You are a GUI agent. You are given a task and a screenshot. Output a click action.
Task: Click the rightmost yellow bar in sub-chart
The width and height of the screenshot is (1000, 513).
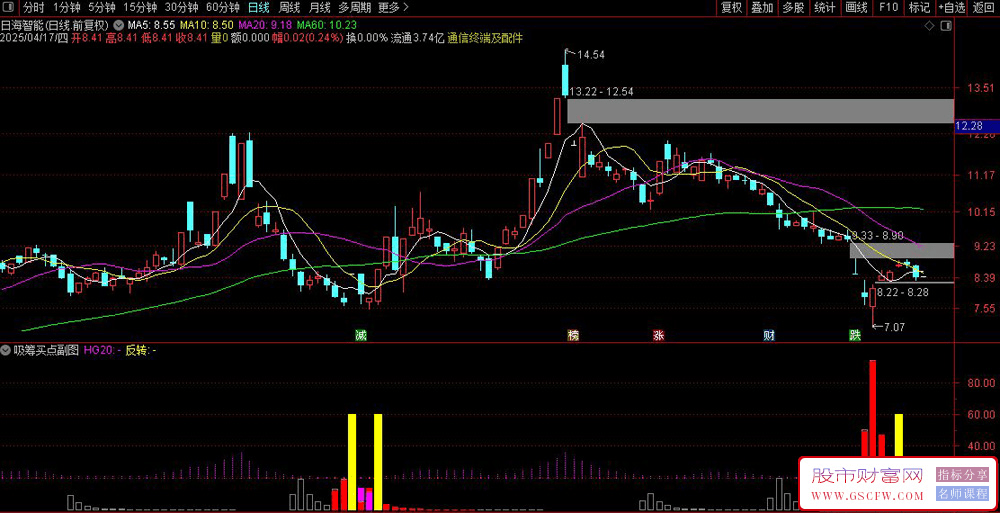pos(899,436)
